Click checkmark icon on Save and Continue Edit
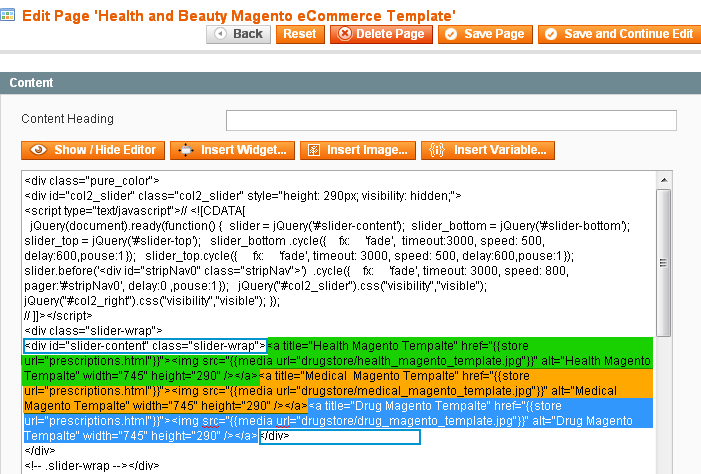The image size is (701, 474). pos(551,34)
